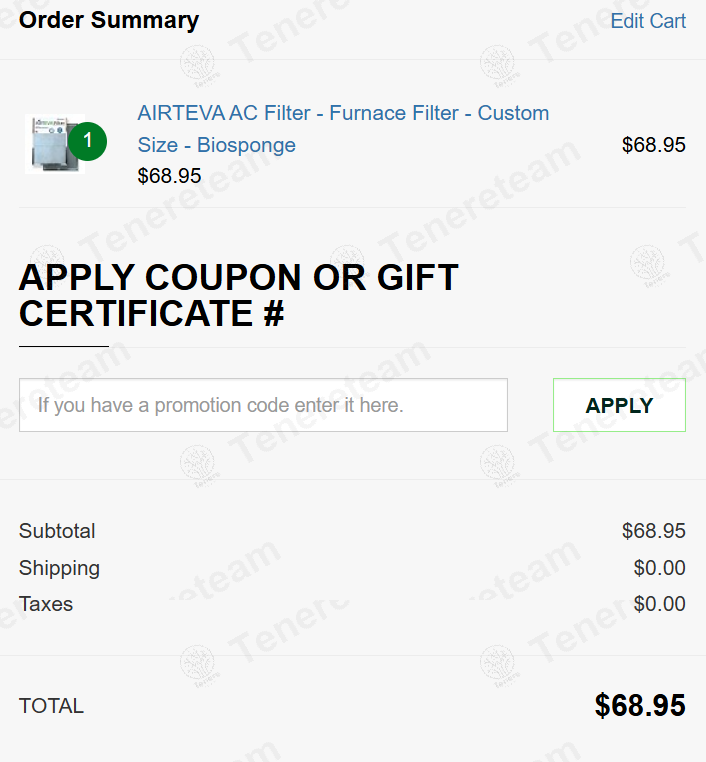Screen dimensions: 706x762
Task: Click the TOTAL label
Action: tap(51, 706)
